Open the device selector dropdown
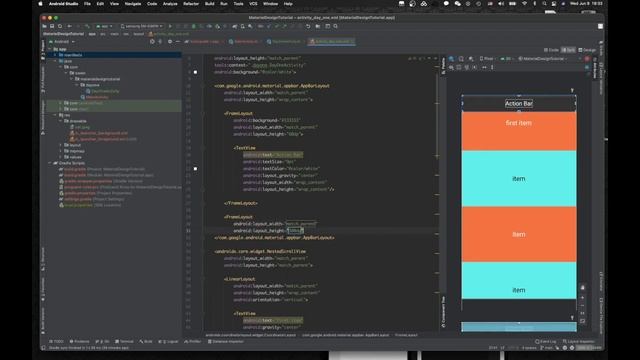This screenshot has height=360, width=640. click(141, 26)
